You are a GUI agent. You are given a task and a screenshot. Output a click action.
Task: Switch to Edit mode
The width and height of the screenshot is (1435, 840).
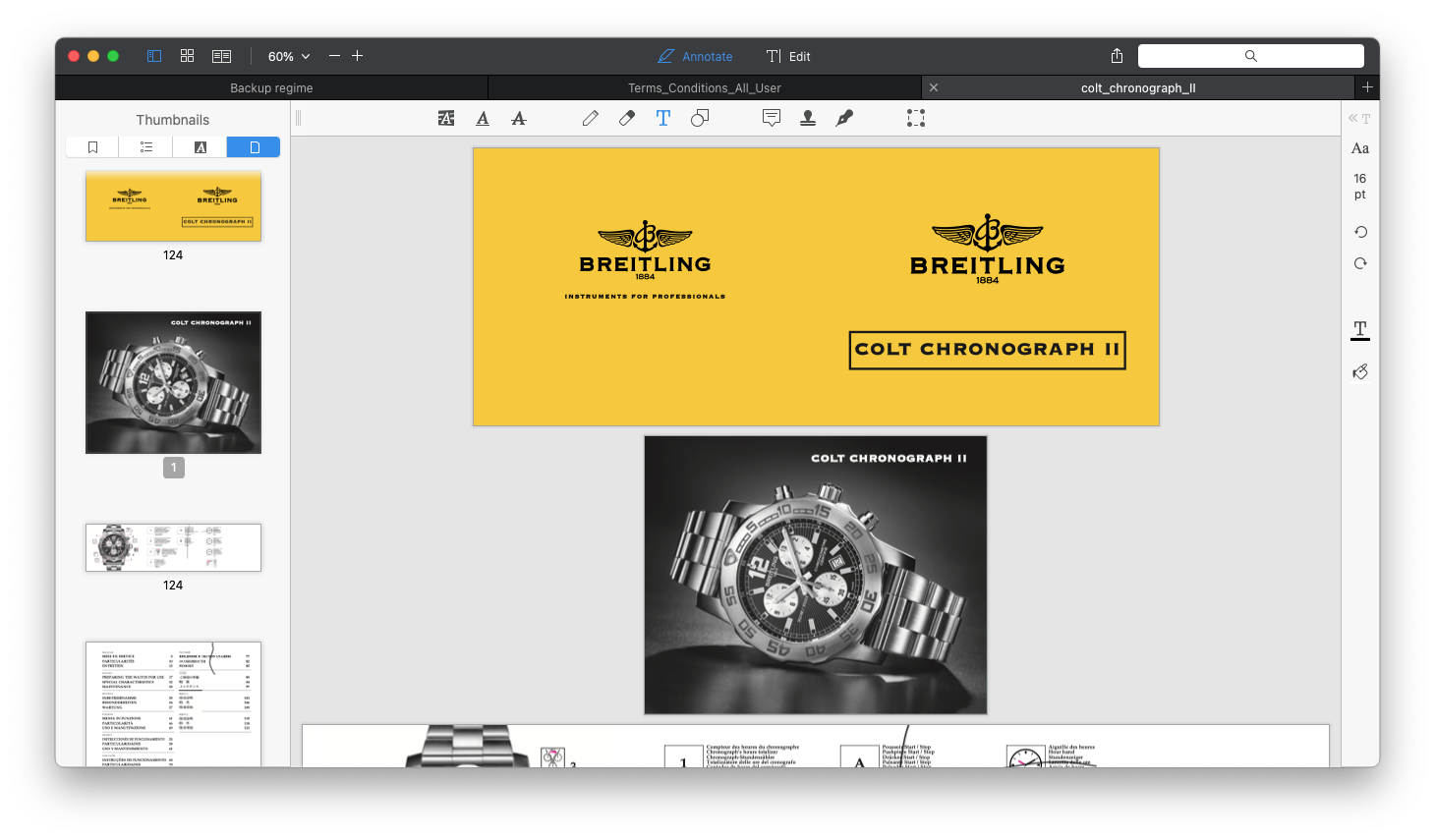(x=788, y=56)
